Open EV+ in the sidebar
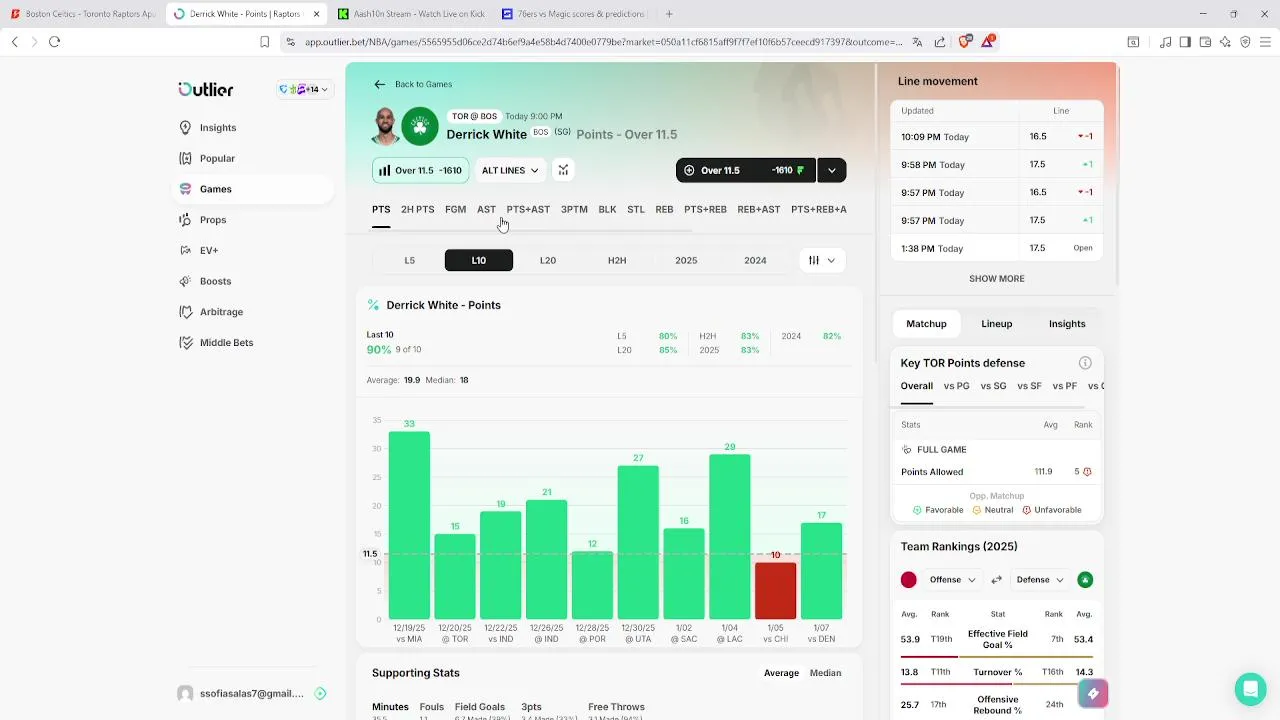Screen dimensions: 1280x720 click(x=208, y=250)
